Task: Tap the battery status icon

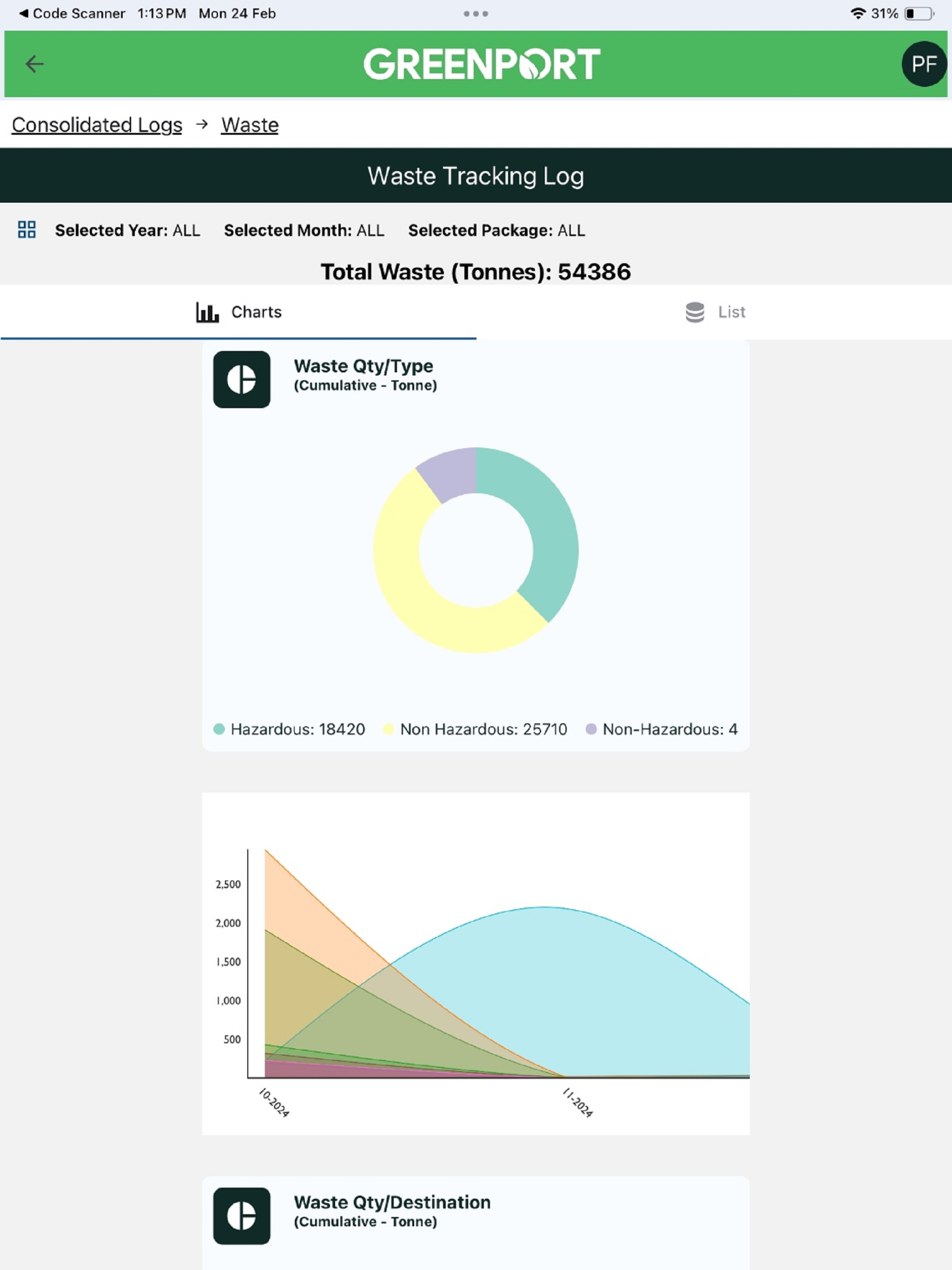Action: click(919, 13)
